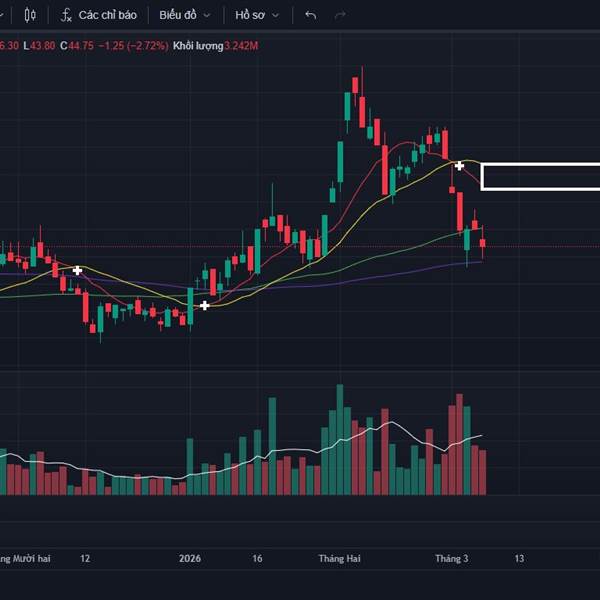Redo the chart action

340,15
